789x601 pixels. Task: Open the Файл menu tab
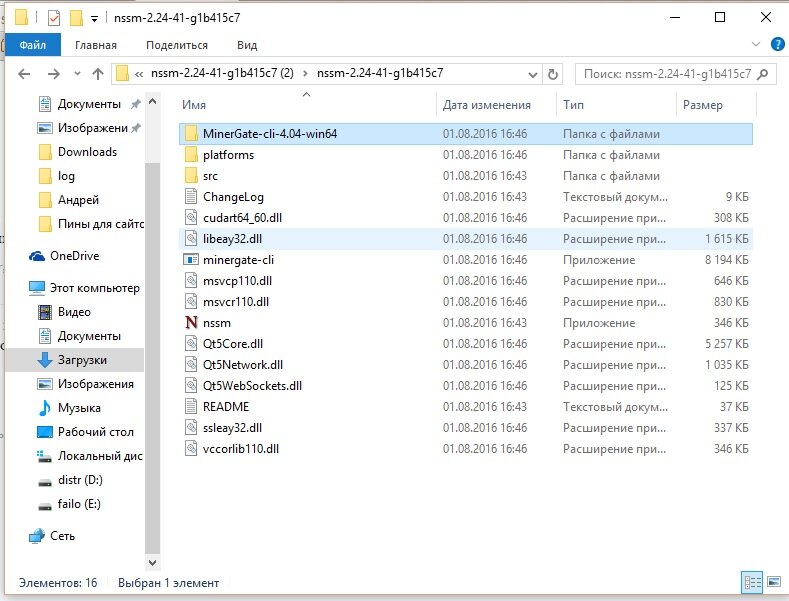[x=32, y=45]
